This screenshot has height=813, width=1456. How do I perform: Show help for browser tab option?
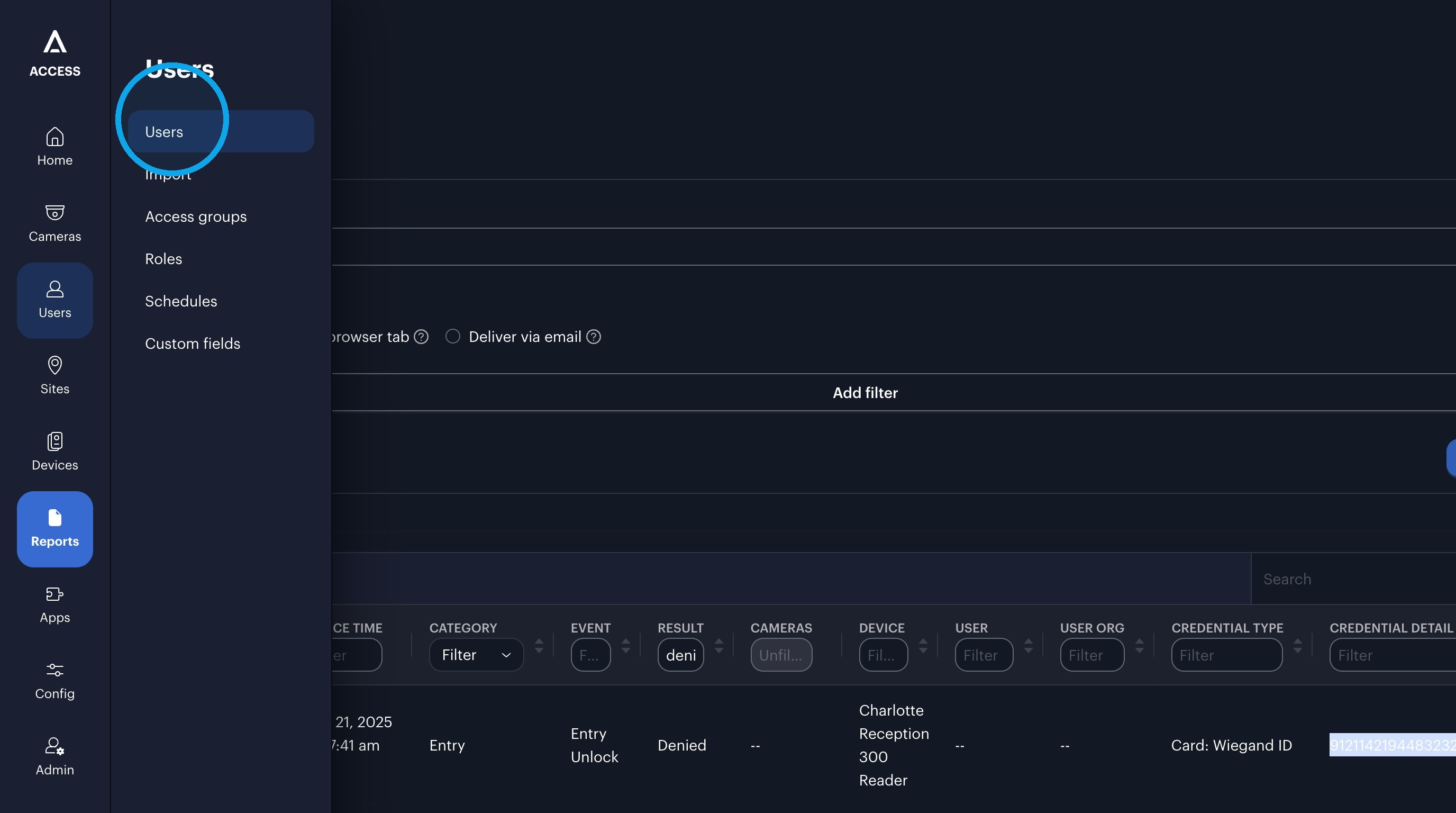tap(421, 337)
